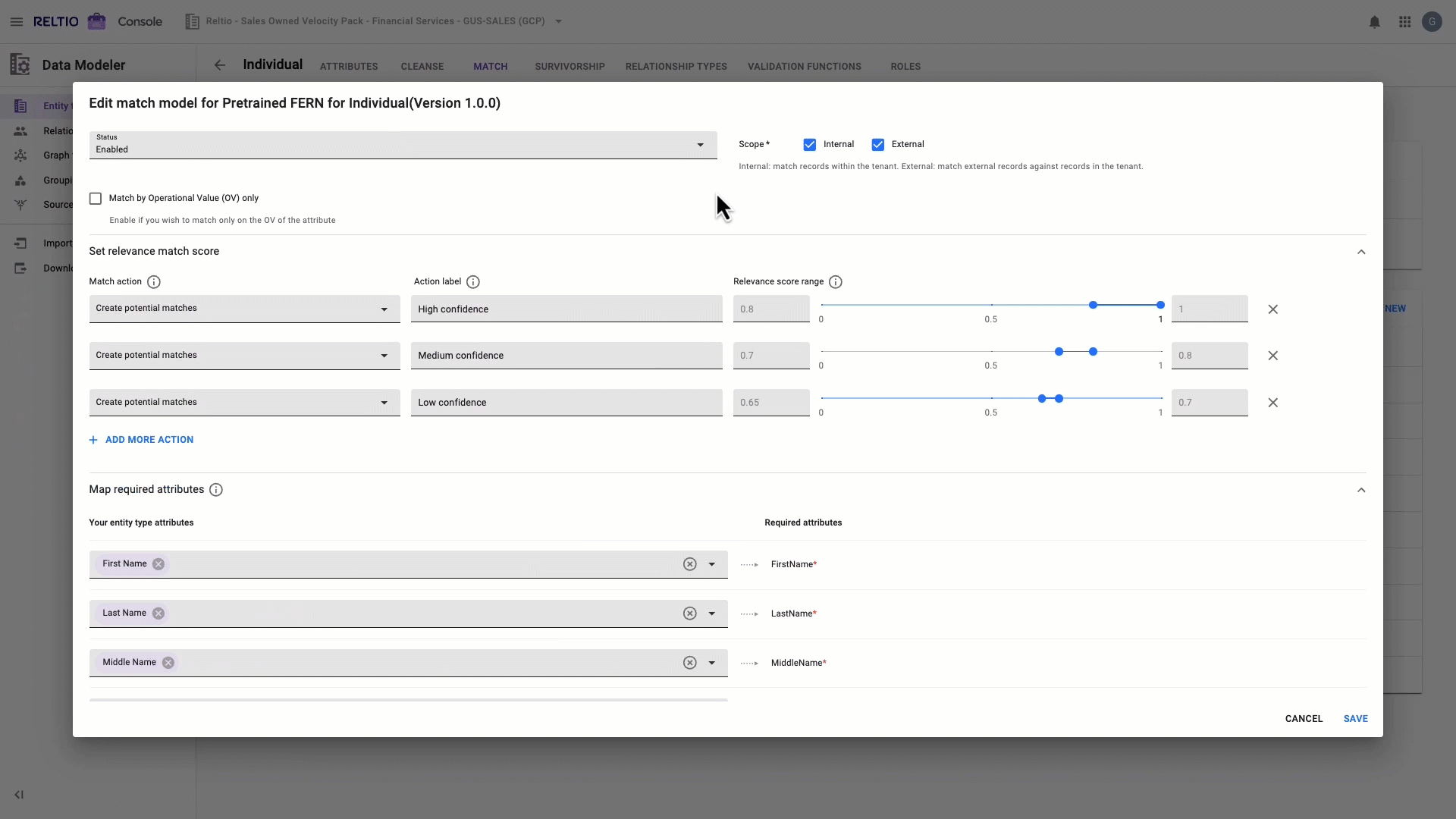Viewport: 1456px width, 819px height.
Task: Remove the First Name attribute chip
Action: [x=158, y=564]
